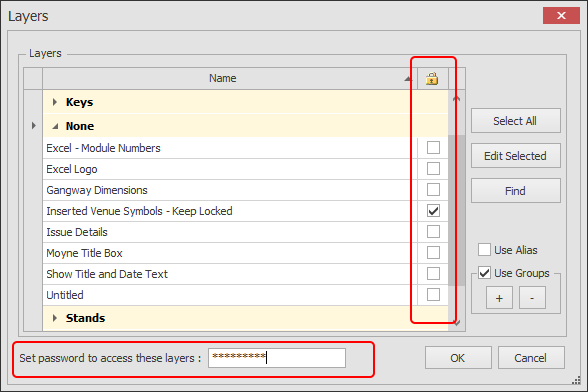
Task: Lock the Excel - Module Numbers layer
Action: [x=433, y=148]
